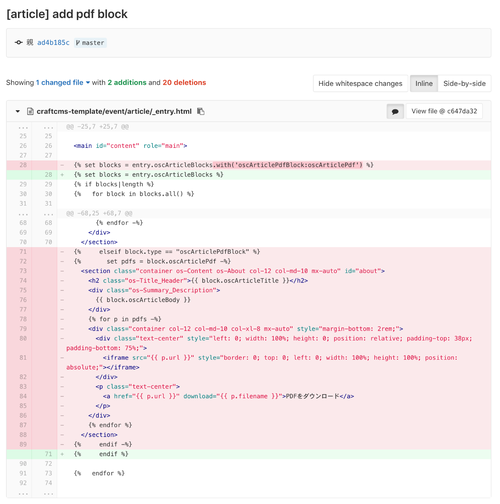The width and height of the screenshot is (500, 504).
Task: Switch to Inline diff view
Action: [424, 83]
